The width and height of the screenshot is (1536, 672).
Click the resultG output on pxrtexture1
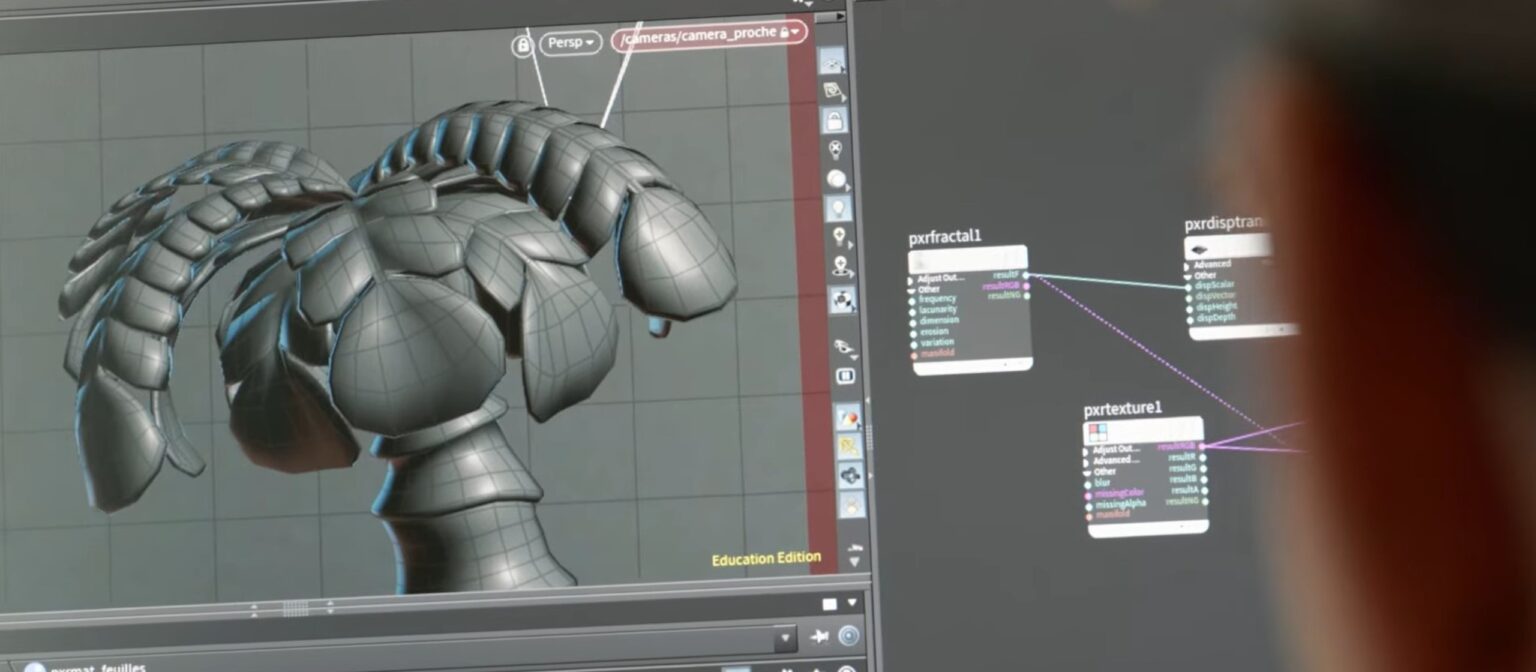(1203, 468)
